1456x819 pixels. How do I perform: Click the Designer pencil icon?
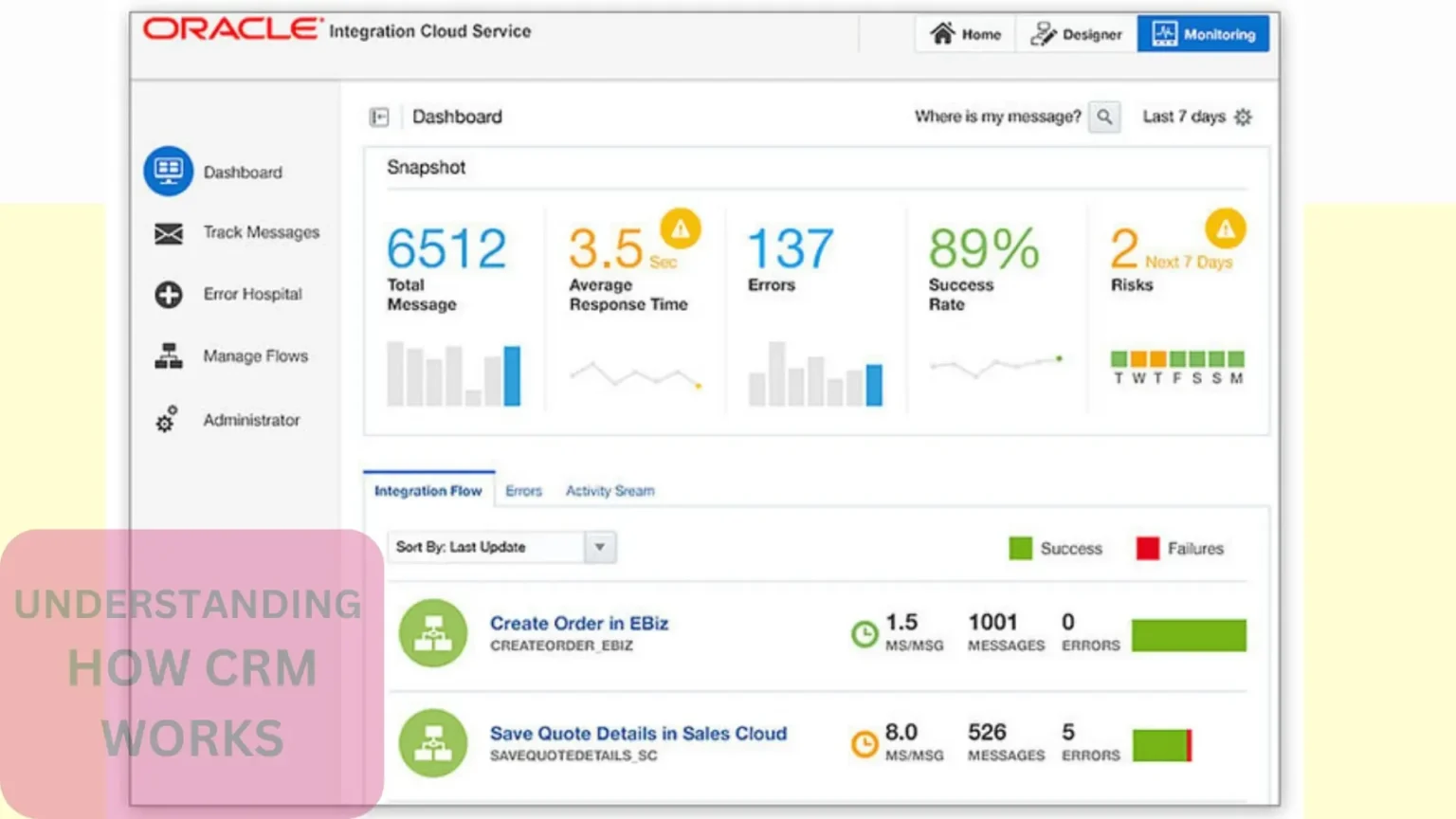click(1043, 34)
